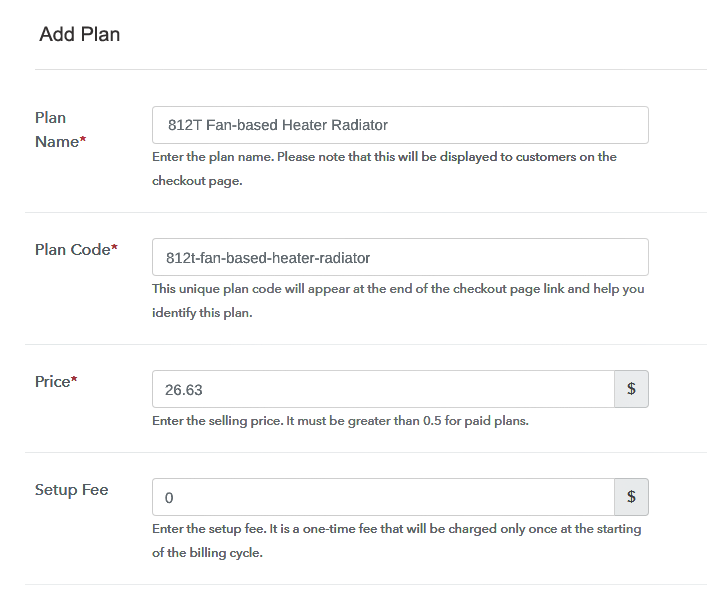Click the Price field label
This screenshot has height=596, width=726.
(52, 382)
